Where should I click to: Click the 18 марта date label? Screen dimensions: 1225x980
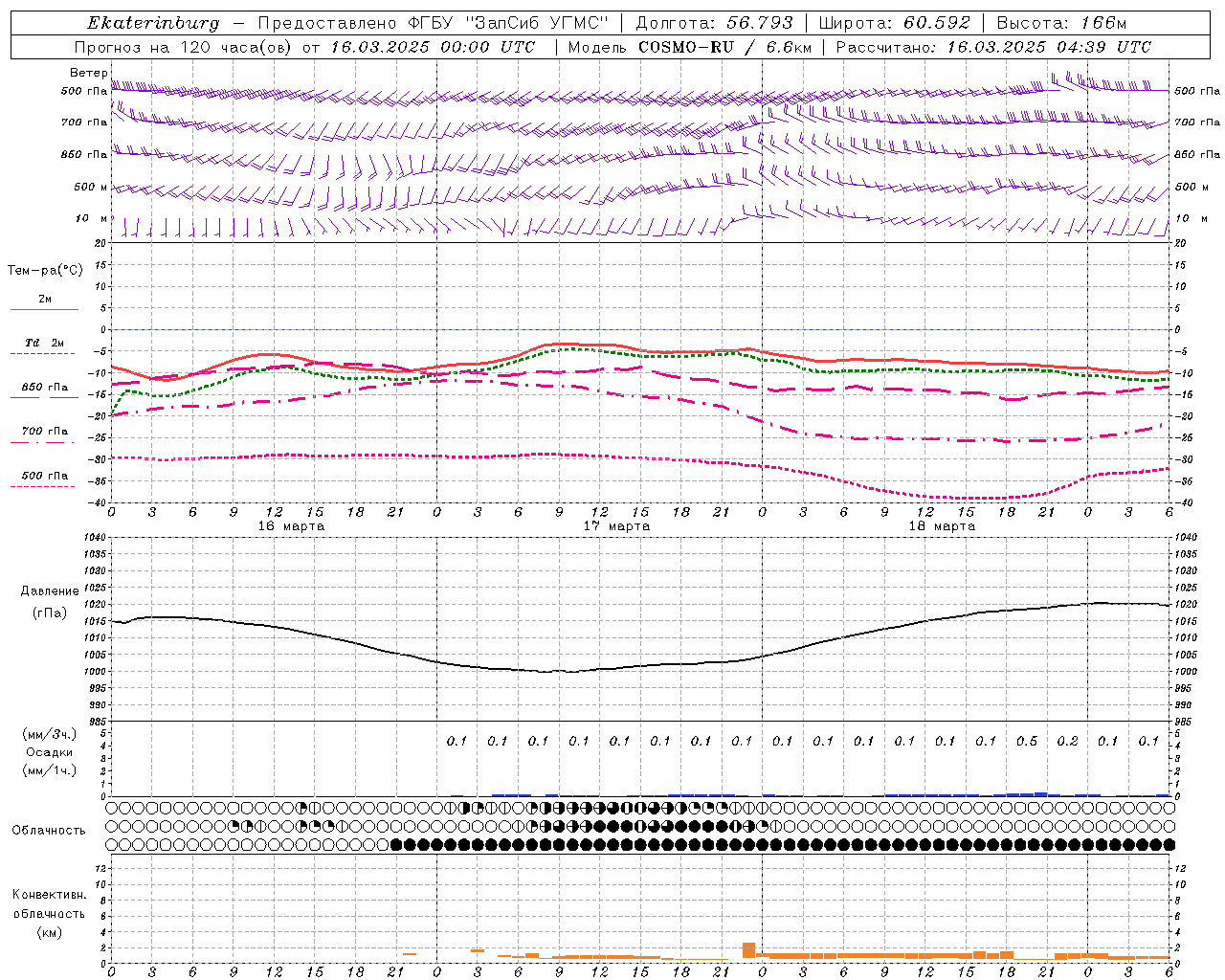[942, 526]
